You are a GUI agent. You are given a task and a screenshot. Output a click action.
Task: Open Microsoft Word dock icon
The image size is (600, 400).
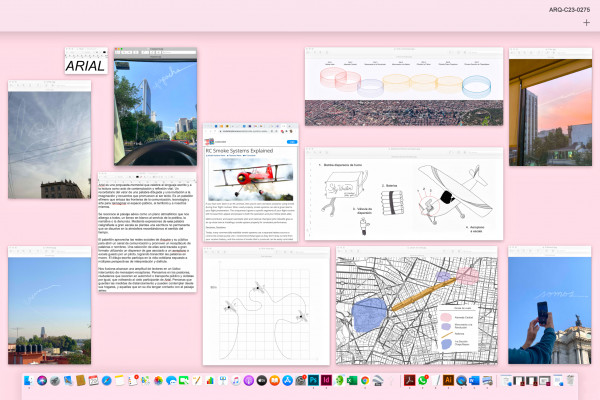pos(474,380)
